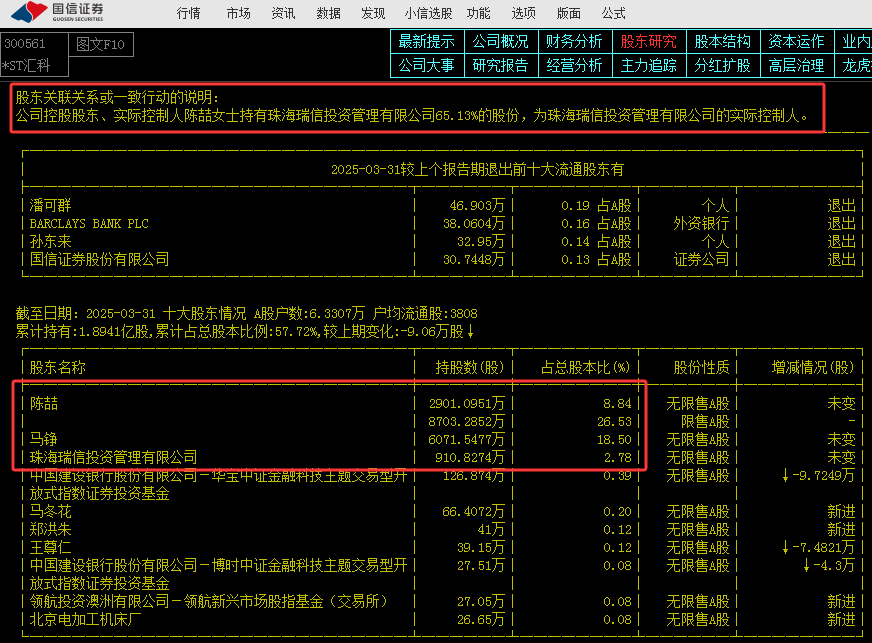Open the 小信选股 menu
The width and height of the screenshot is (872, 643).
[x=428, y=13]
